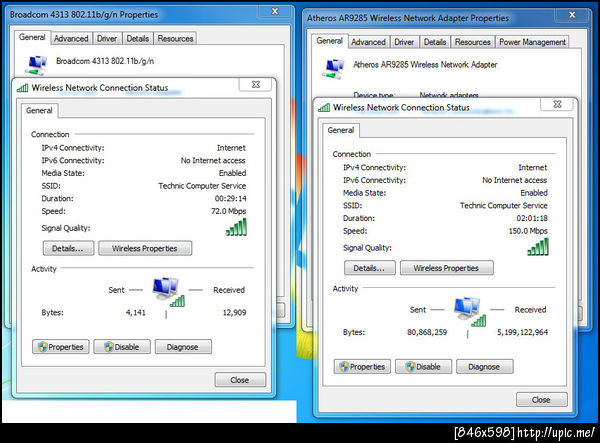This screenshot has height=443, width=600.
Task: Click the '150.0 Mbps' speed value
Action: coord(528,231)
